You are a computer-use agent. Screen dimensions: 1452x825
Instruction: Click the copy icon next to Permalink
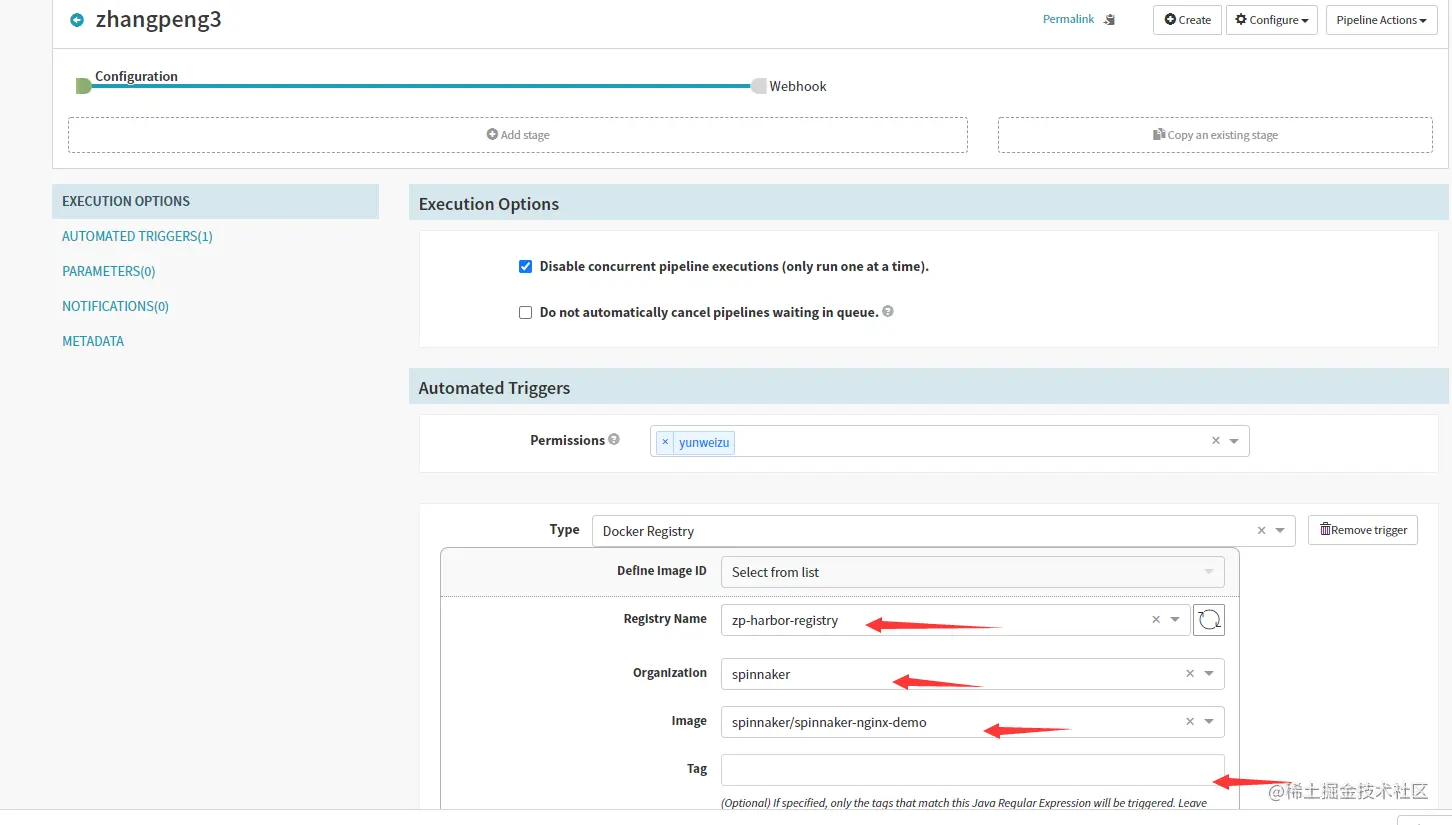coord(1109,20)
